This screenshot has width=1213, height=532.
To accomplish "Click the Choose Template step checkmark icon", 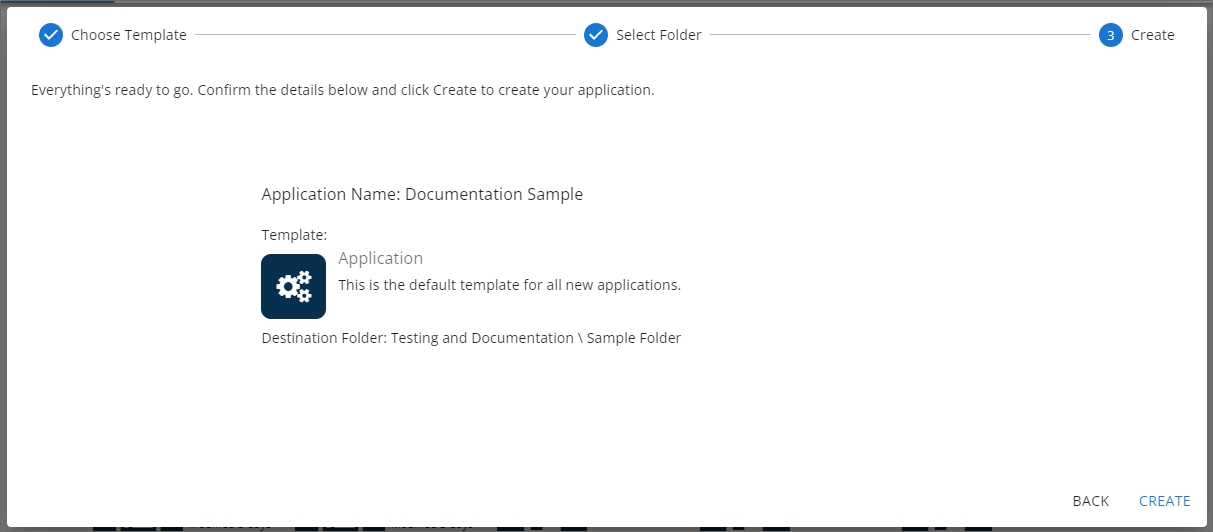I will [50, 35].
